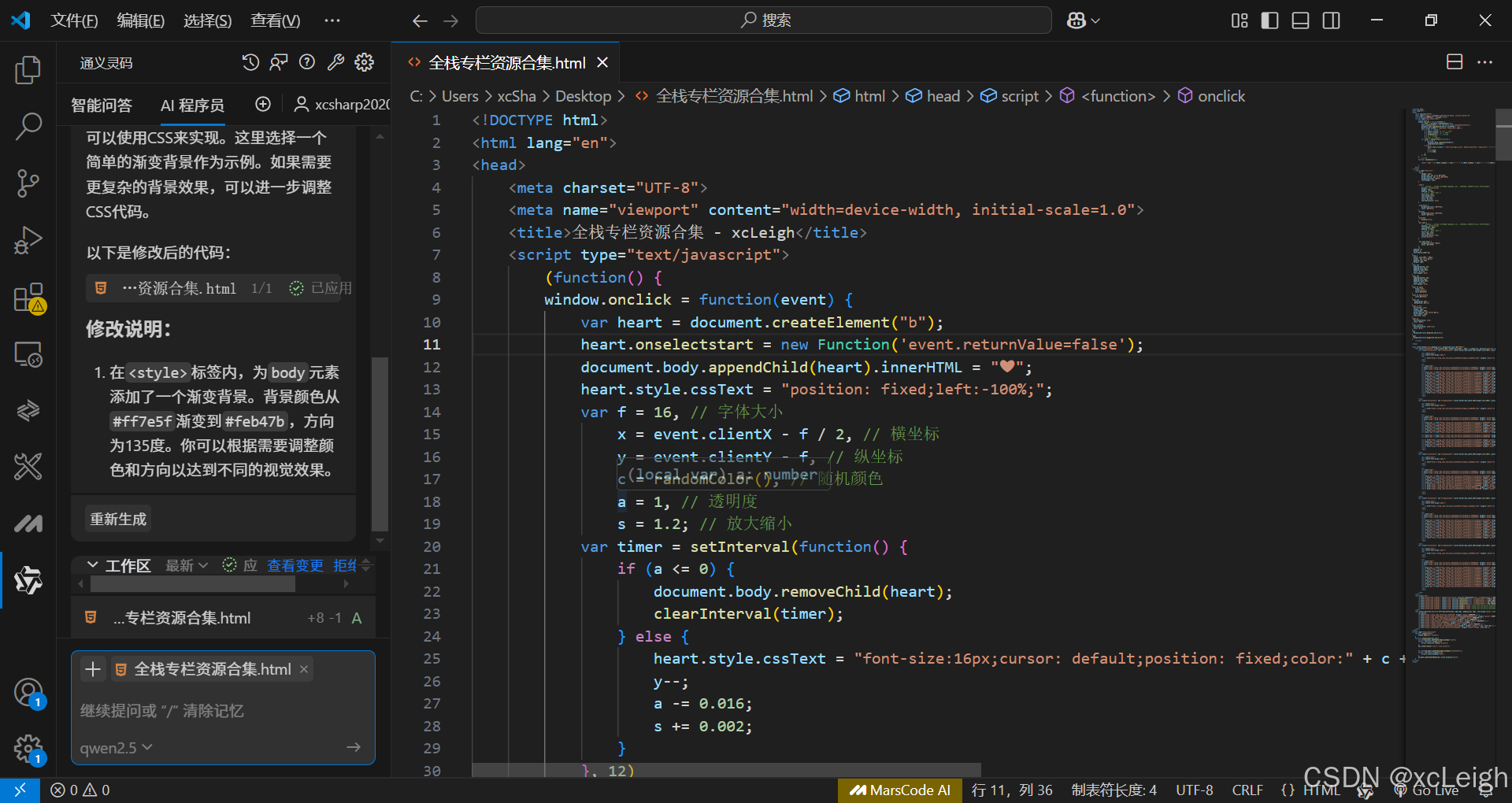Focus the 继续提问 chat input field
This screenshot has width=1512, height=803.
(x=223, y=711)
